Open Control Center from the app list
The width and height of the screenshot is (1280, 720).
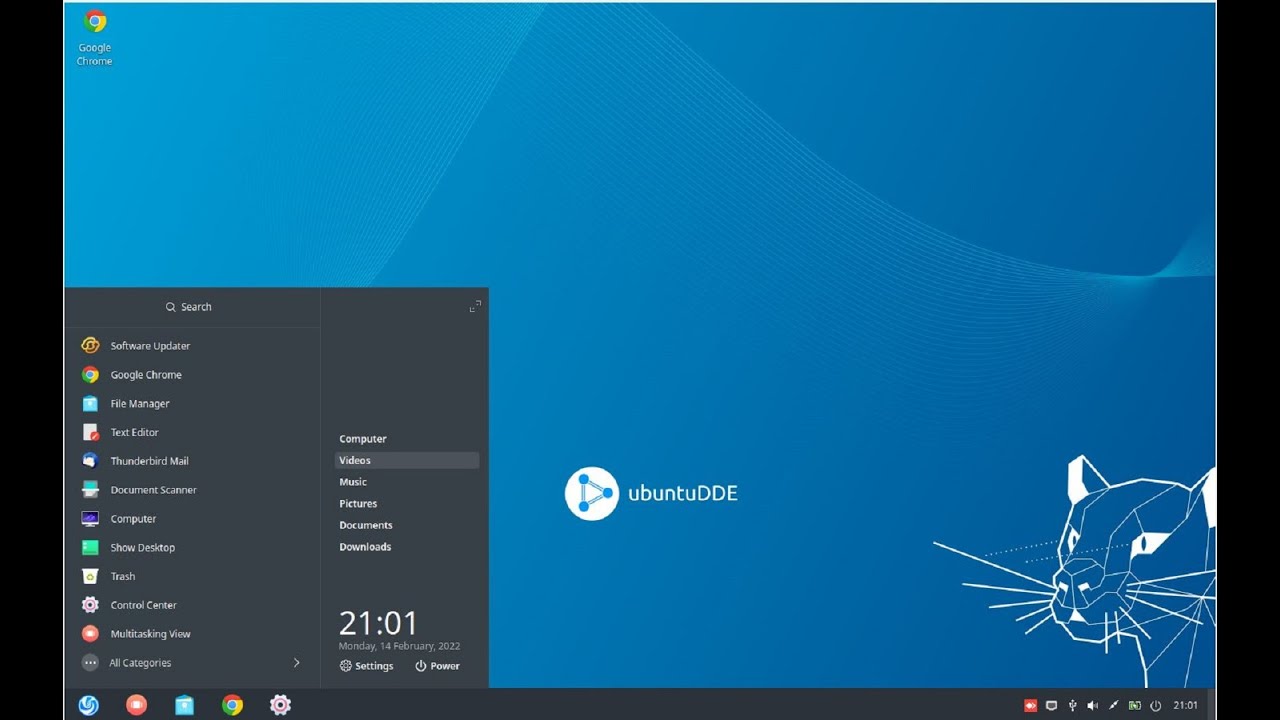click(192, 605)
